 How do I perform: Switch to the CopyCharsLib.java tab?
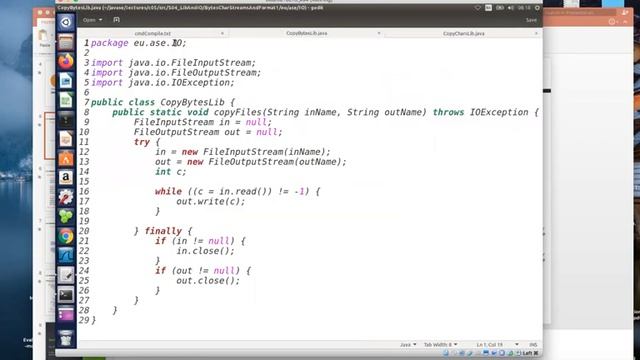(x=463, y=33)
